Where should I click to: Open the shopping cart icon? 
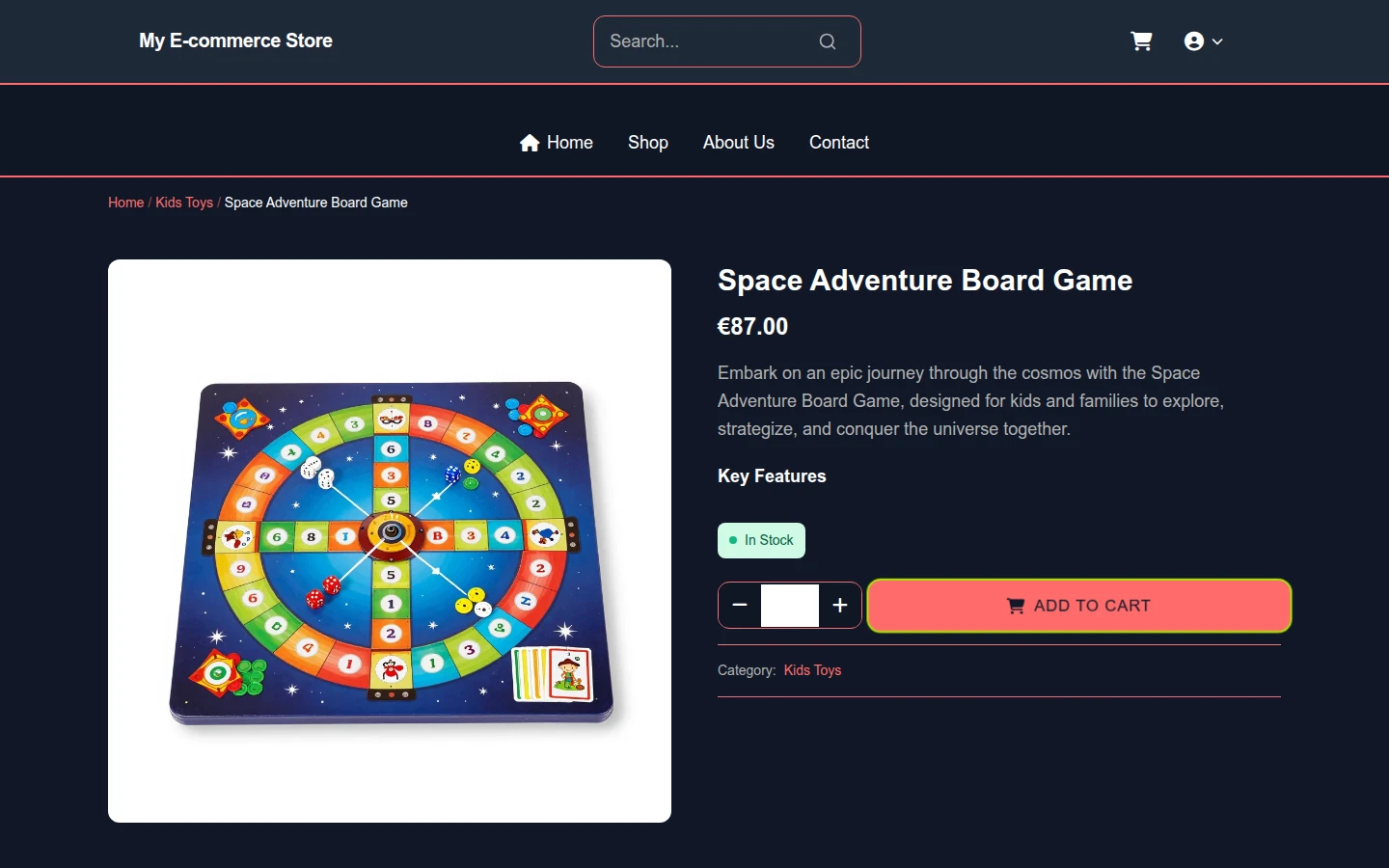tap(1141, 41)
